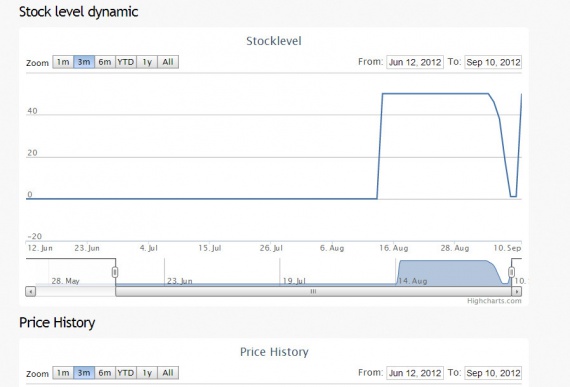Click the navigator scroll left arrow
Viewport: 570px width, 387px height.
click(x=31, y=291)
